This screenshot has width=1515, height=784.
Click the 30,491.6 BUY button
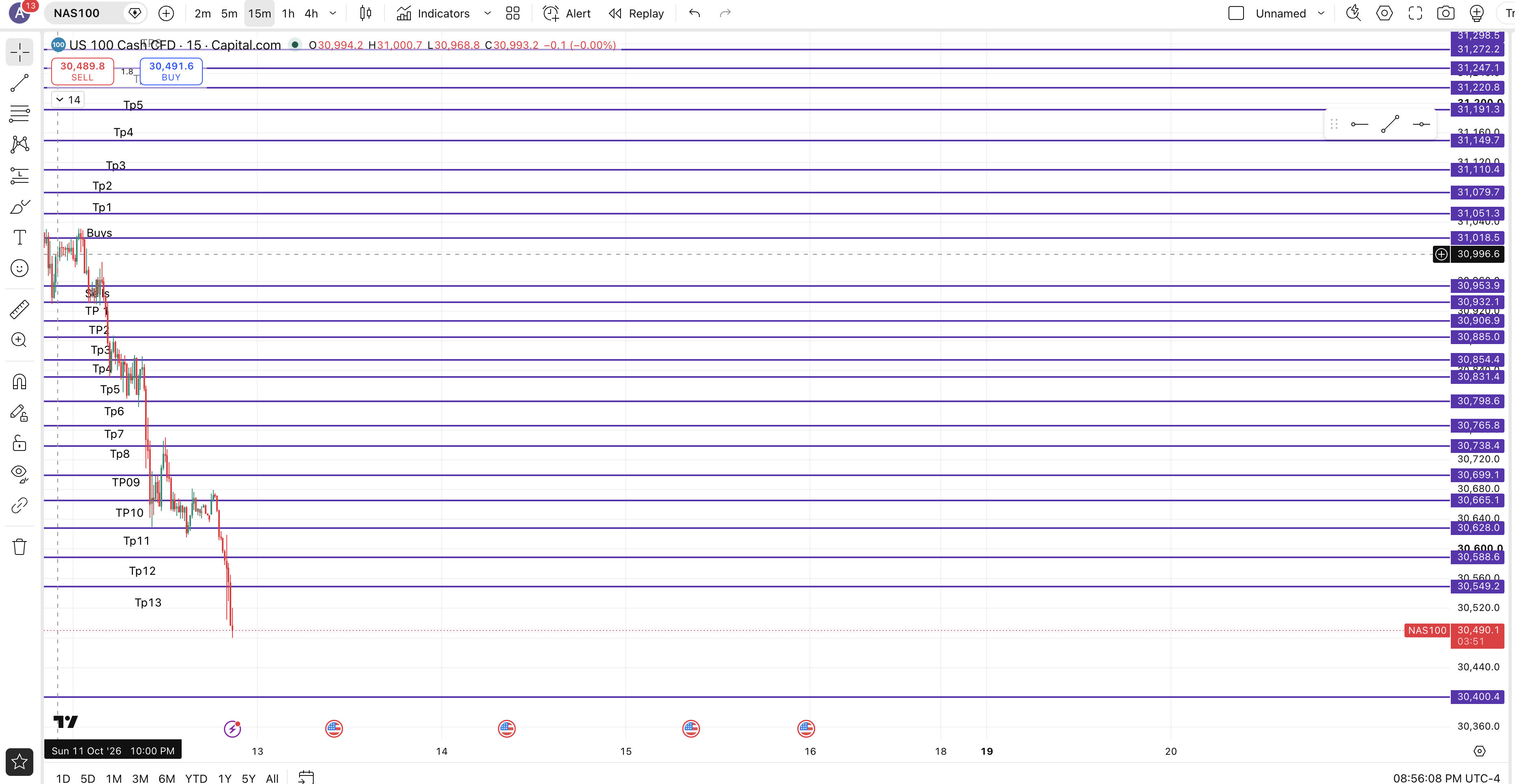tap(171, 71)
